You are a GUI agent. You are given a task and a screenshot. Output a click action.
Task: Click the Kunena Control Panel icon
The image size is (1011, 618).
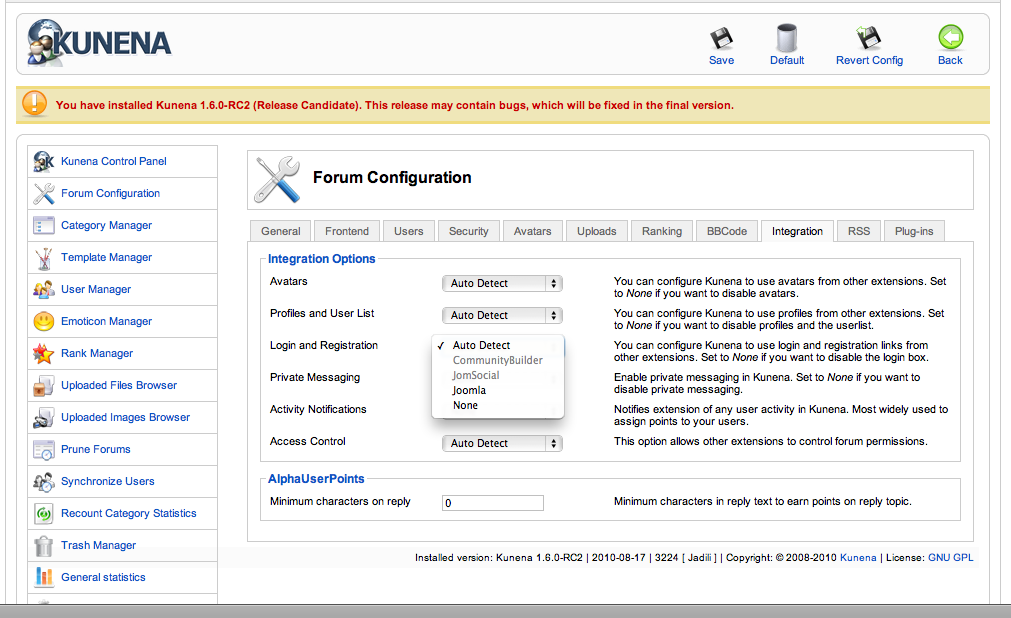[44, 162]
